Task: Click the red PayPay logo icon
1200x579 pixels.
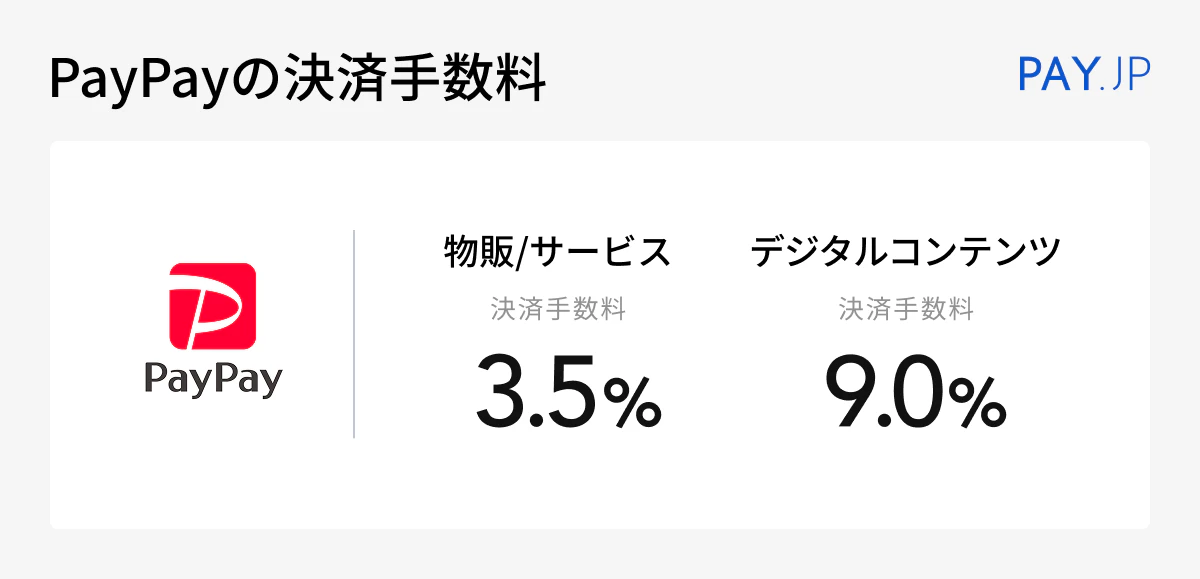Action: point(213,305)
